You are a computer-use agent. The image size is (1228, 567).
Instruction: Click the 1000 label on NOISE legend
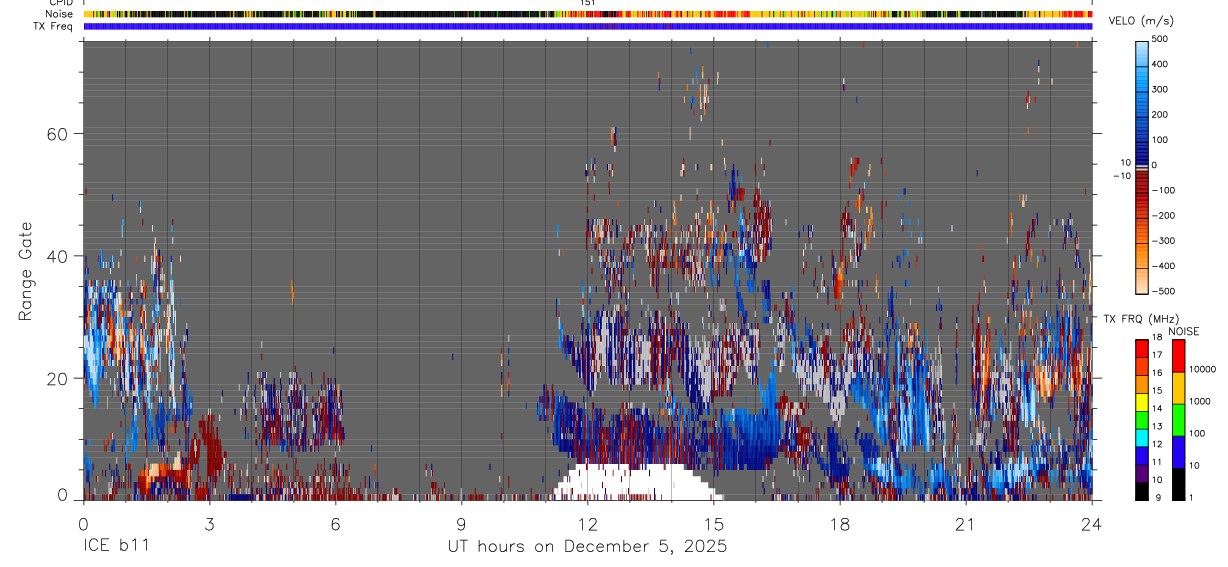click(1201, 401)
